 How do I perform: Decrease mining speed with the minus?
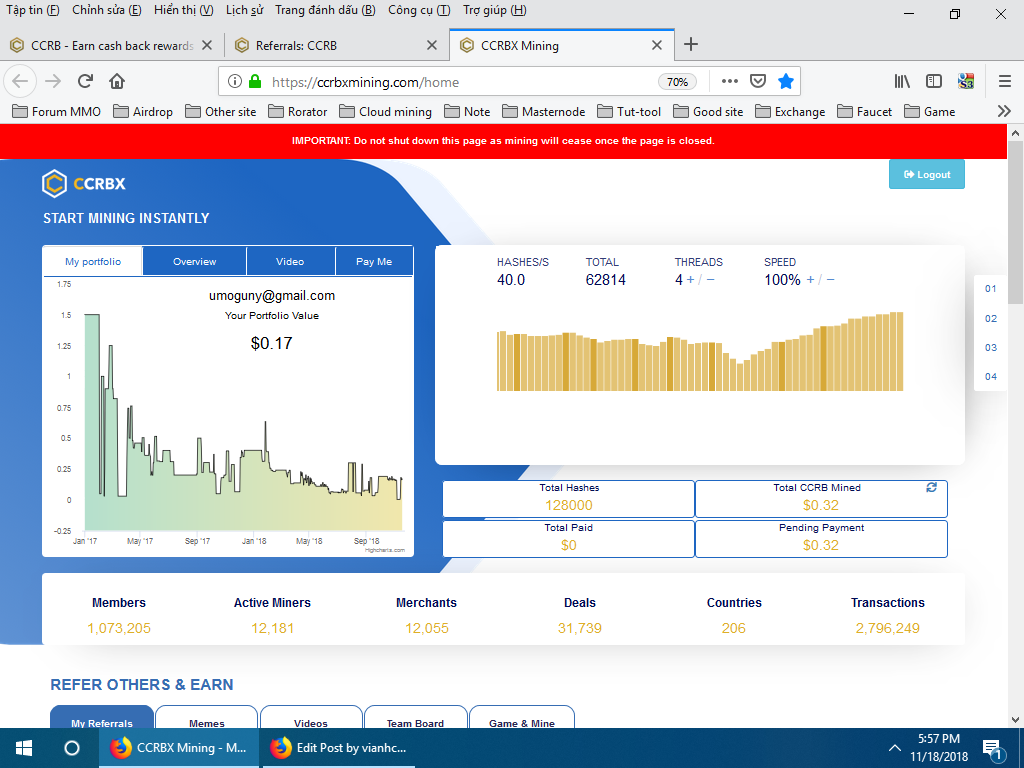(830, 280)
